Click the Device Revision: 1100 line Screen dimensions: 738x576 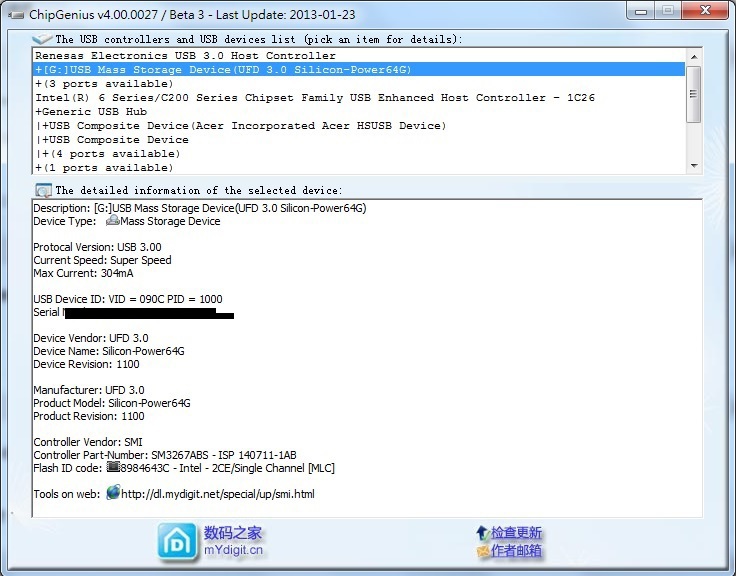tap(86, 364)
